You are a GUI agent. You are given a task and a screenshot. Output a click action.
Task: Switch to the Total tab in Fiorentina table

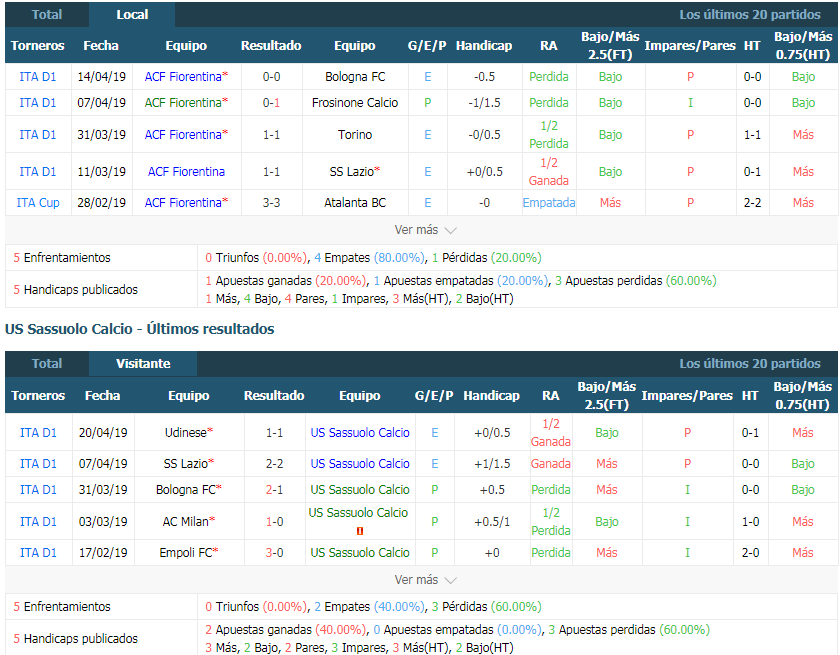pyautogui.click(x=47, y=14)
